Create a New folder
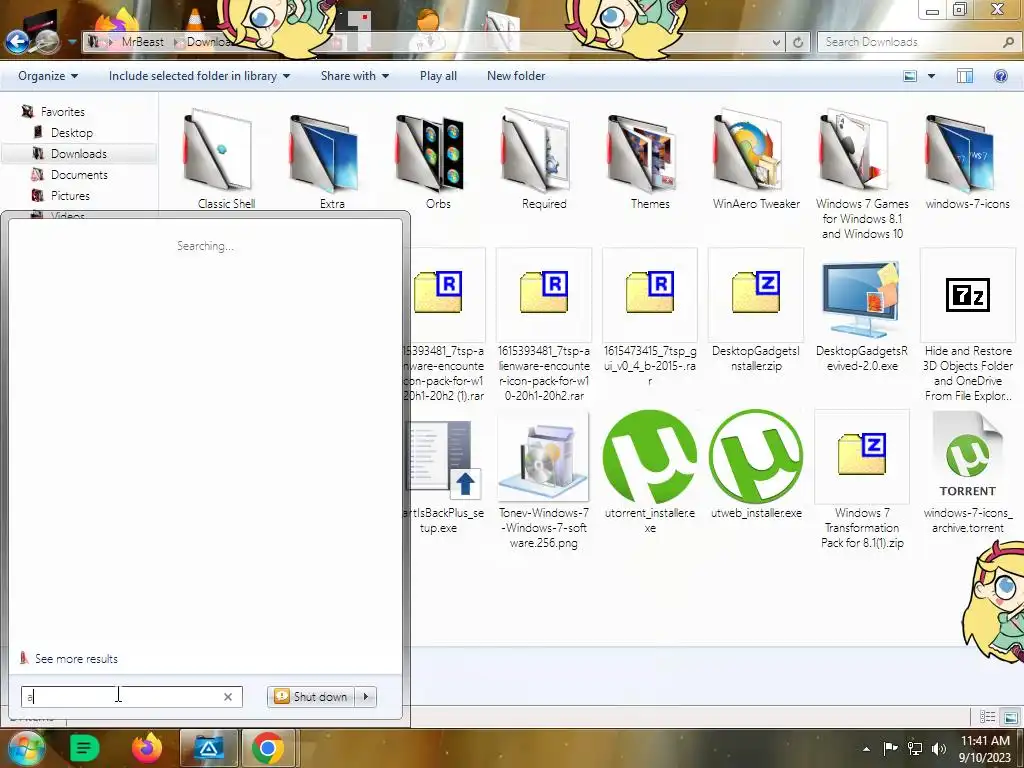 click(516, 76)
